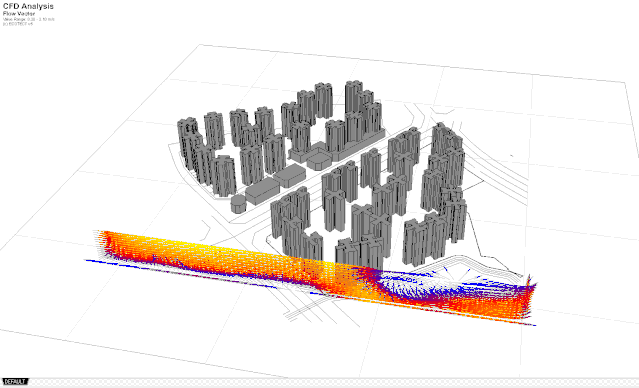Image resolution: width=639 pixels, height=388 pixels.
Task: Click the "CFD Analysis" title text
Action: (x=28, y=6)
